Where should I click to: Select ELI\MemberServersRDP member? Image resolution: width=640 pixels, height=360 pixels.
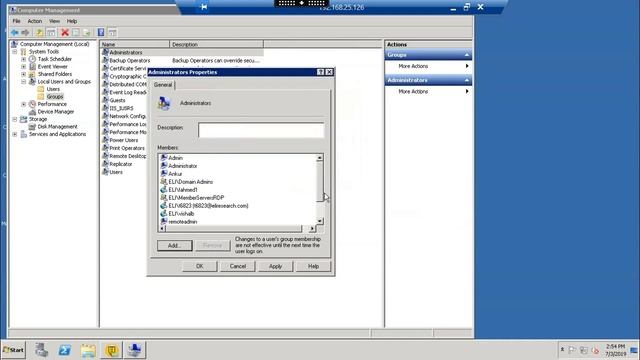tap(196, 198)
